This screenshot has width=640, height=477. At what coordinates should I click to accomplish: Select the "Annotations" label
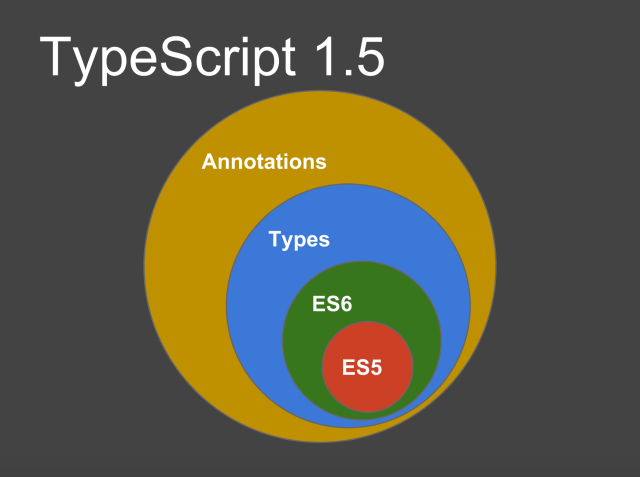pyautogui.click(x=264, y=162)
